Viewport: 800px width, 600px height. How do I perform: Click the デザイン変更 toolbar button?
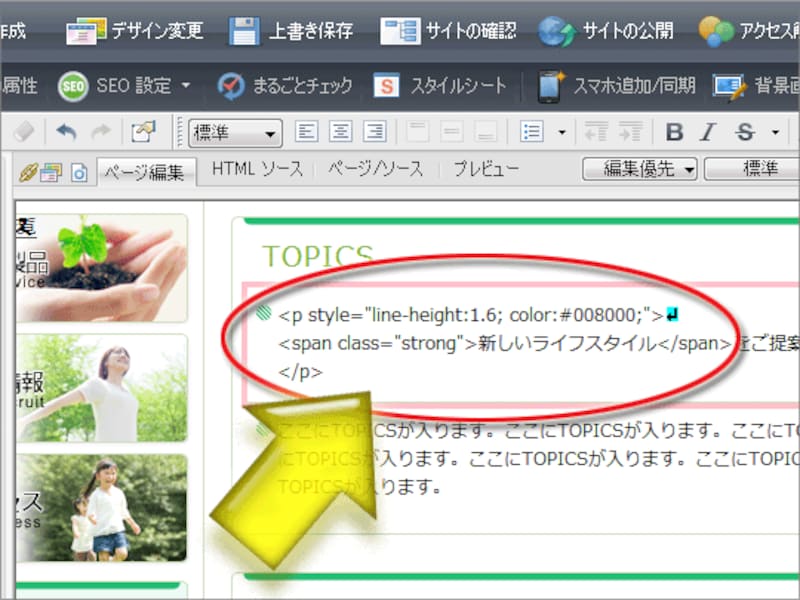click(135, 31)
